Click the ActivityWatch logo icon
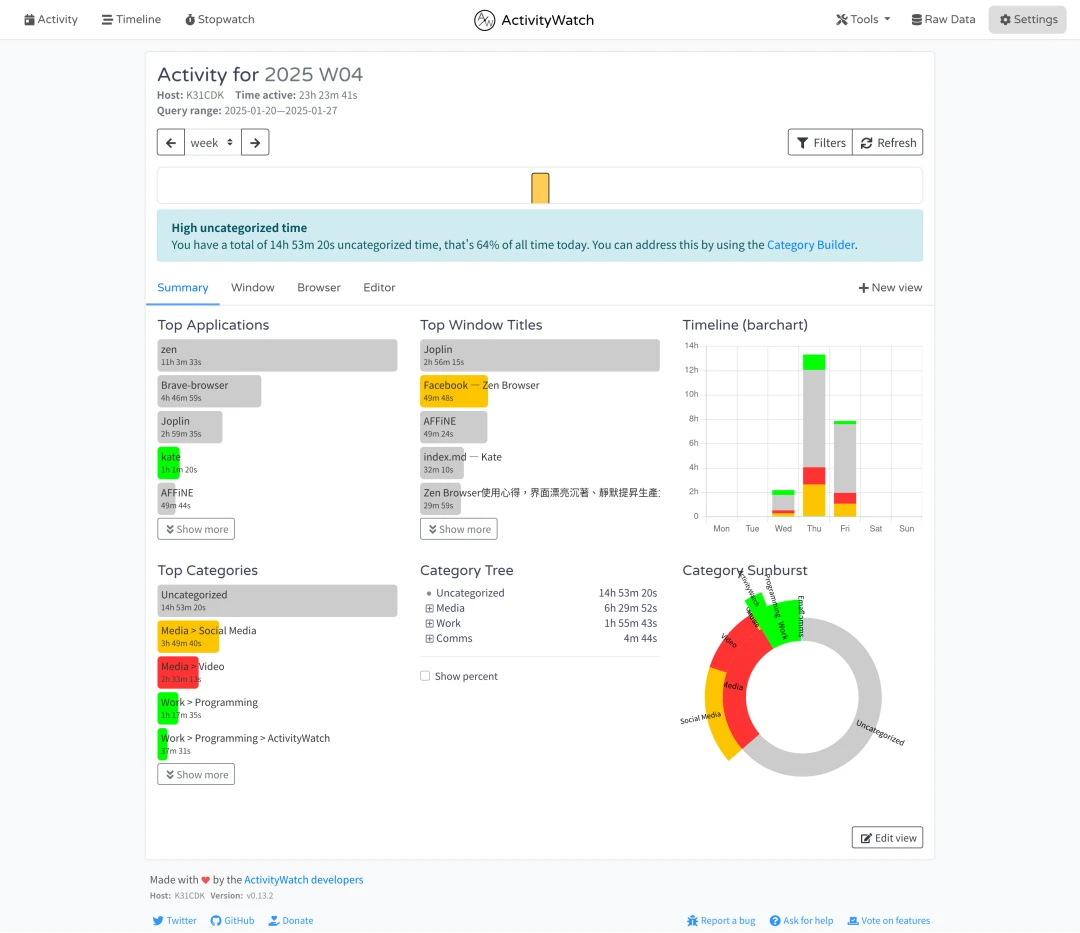The image size is (1080, 933). pos(485,20)
